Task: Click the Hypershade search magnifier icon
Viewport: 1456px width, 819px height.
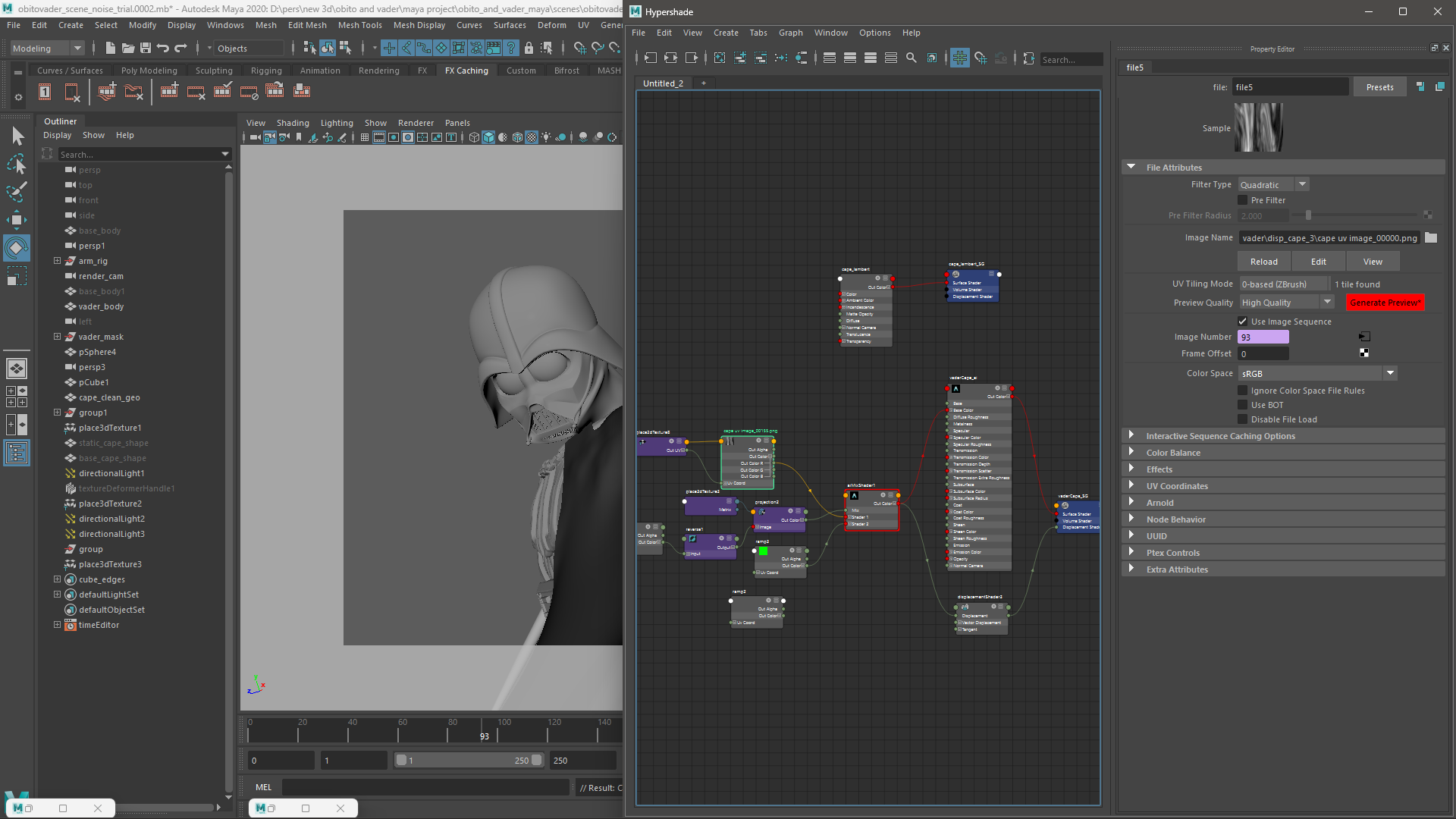Action: 912,58
